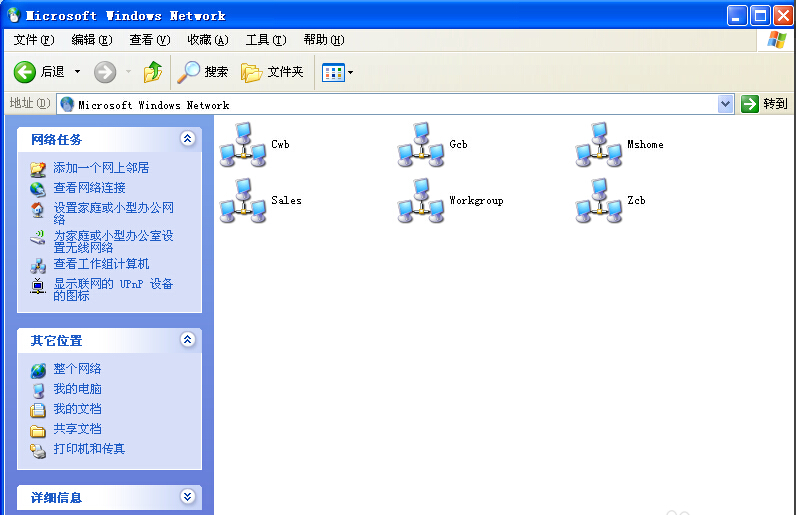796x515 pixels.
Task: Select the Mshome workgroup icon
Action: (x=599, y=145)
